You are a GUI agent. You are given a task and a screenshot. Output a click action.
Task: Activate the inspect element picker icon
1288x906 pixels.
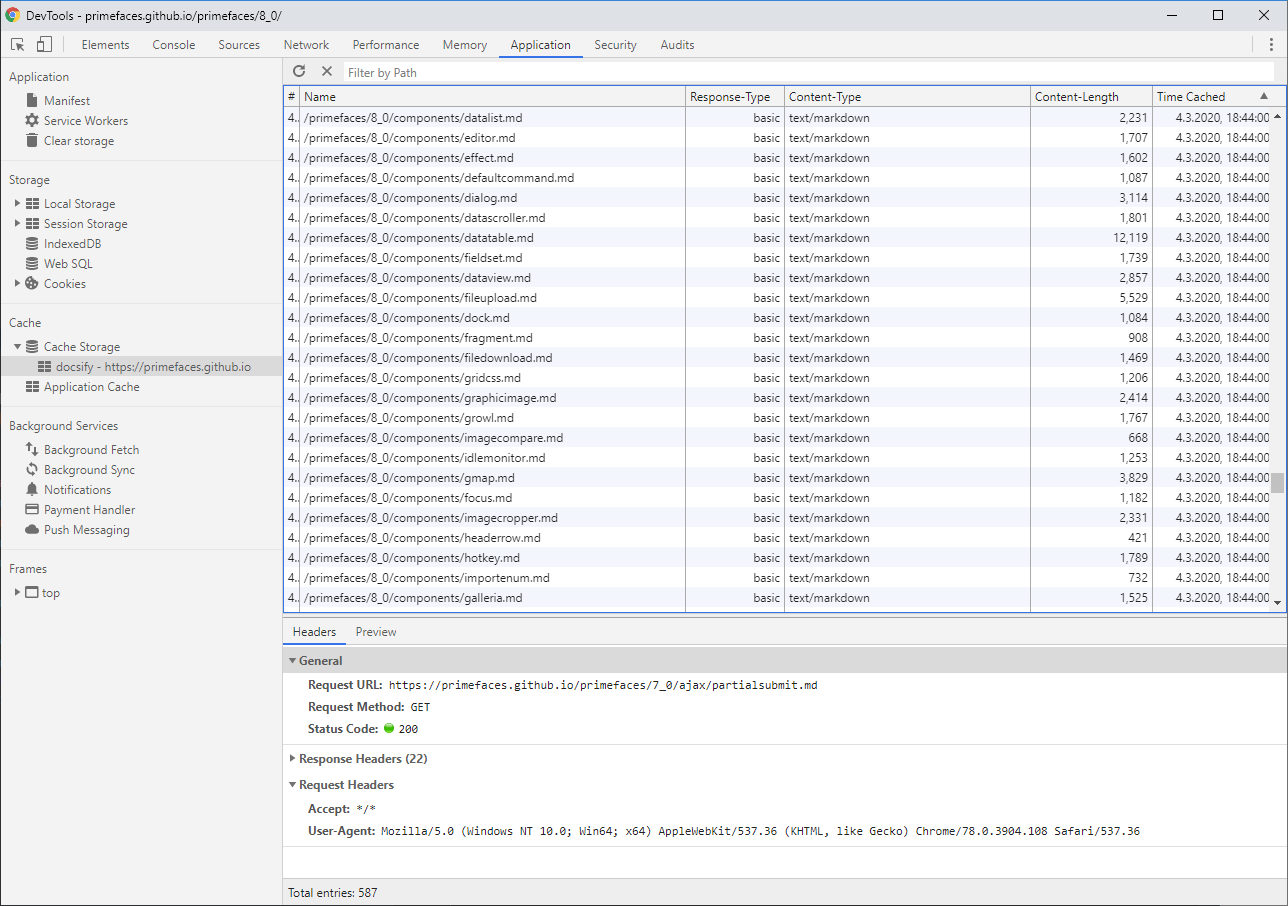18,45
